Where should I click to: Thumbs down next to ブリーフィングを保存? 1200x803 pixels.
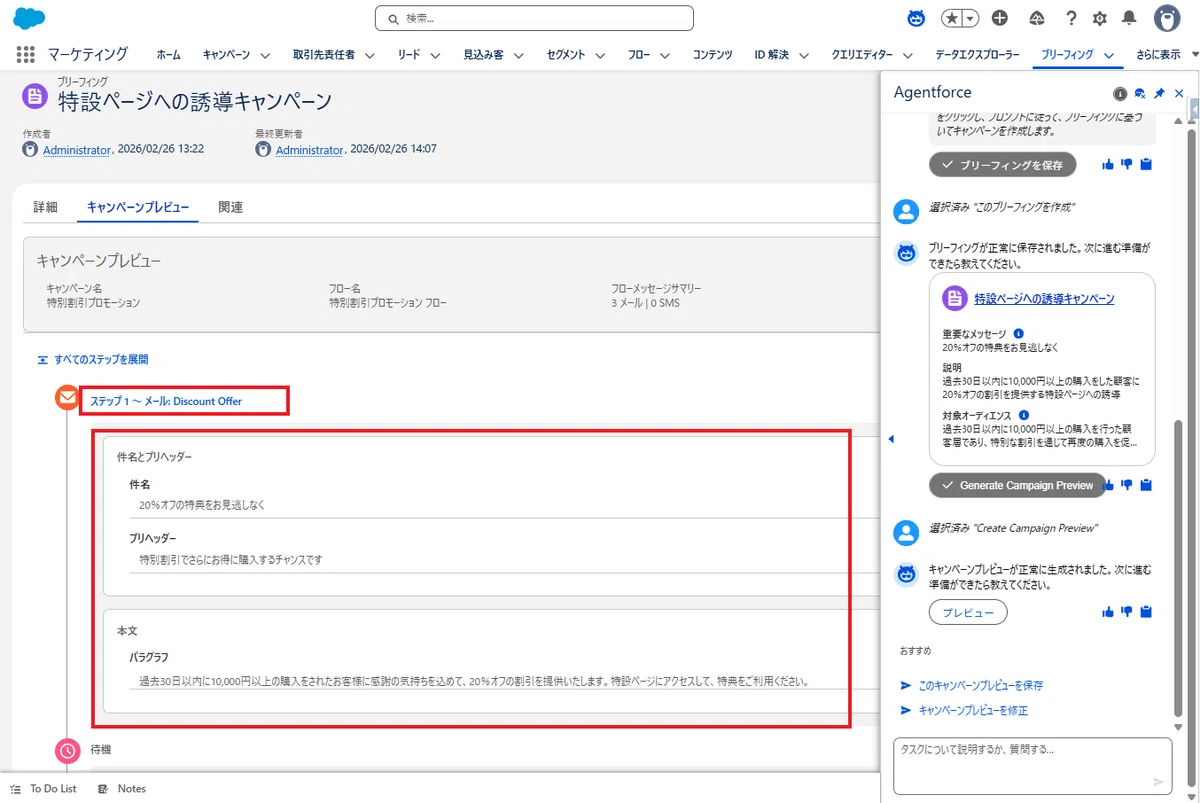click(1127, 164)
